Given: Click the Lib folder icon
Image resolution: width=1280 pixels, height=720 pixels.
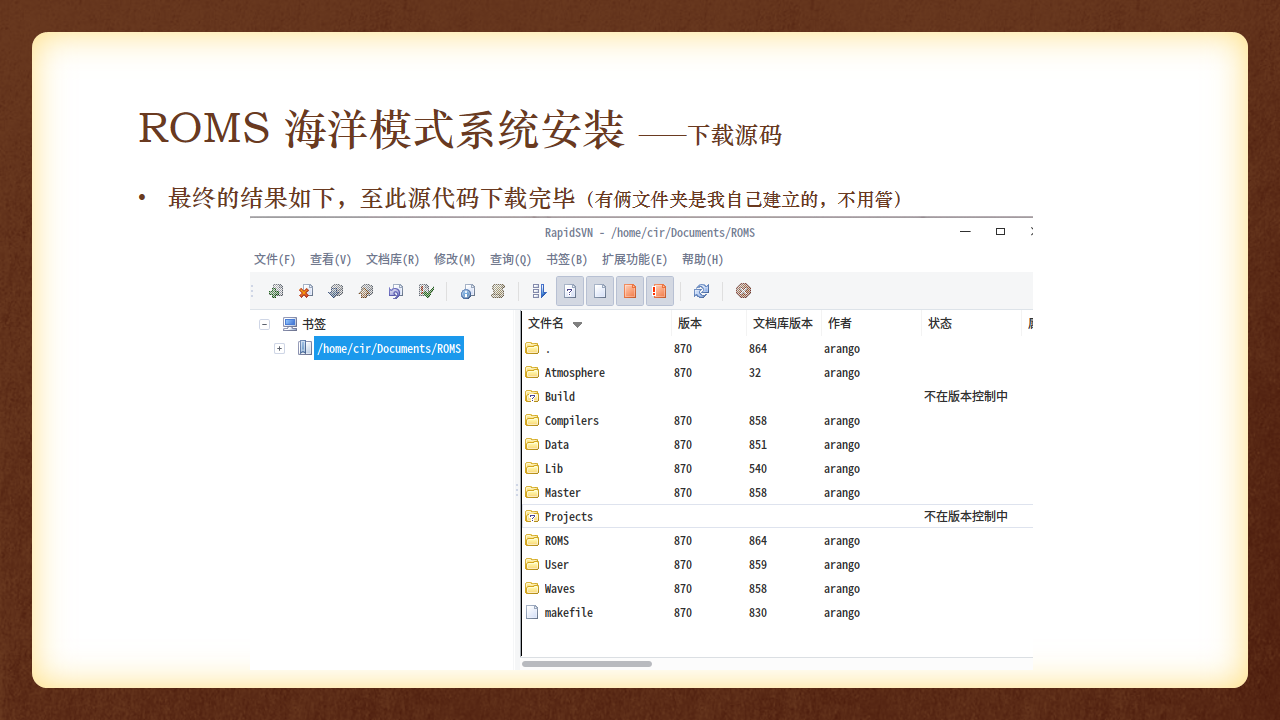Looking at the screenshot, I should pos(532,468).
